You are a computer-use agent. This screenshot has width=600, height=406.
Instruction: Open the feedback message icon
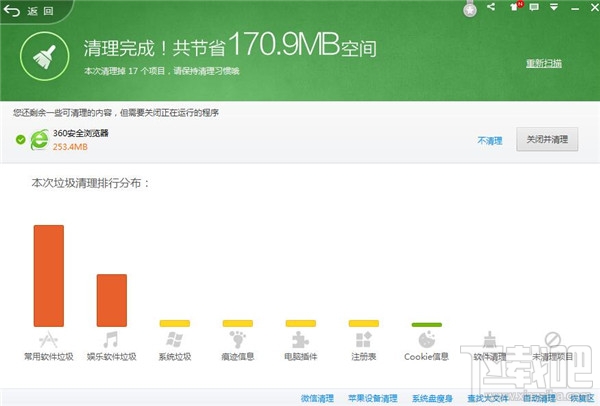pyautogui.click(x=534, y=7)
